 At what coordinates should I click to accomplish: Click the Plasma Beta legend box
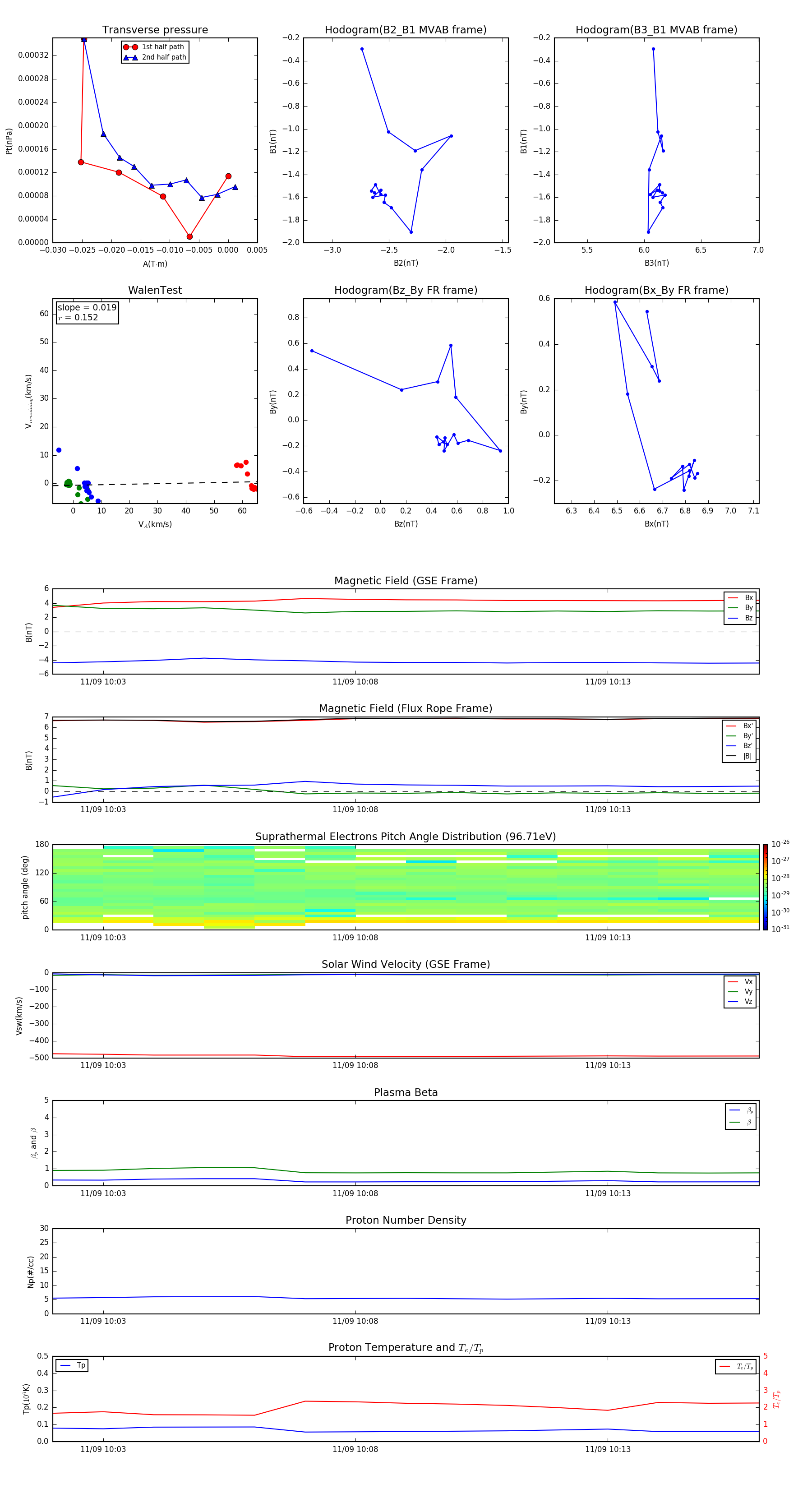(740, 1116)
